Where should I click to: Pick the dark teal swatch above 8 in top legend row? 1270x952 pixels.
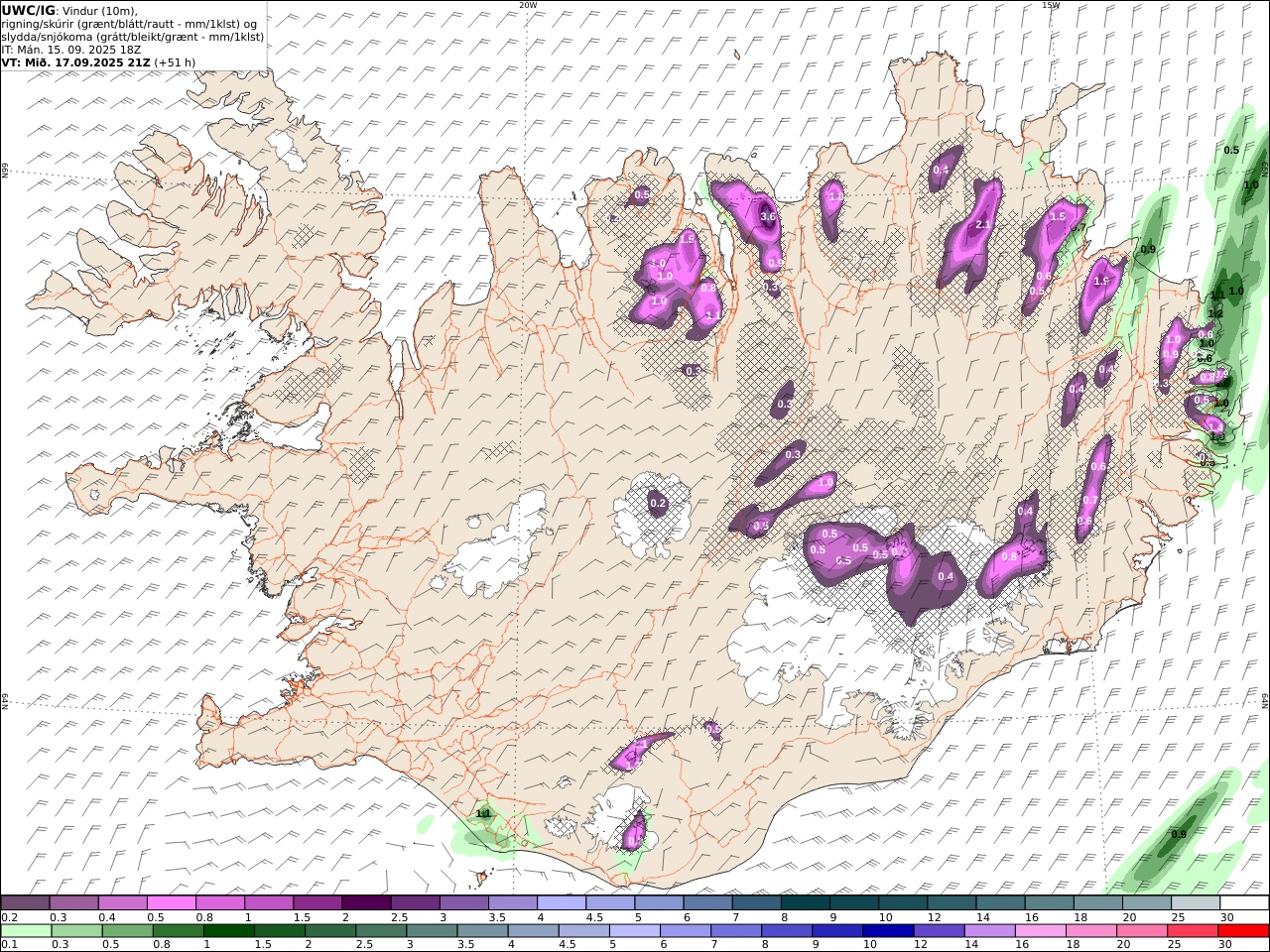coord(805,902)
